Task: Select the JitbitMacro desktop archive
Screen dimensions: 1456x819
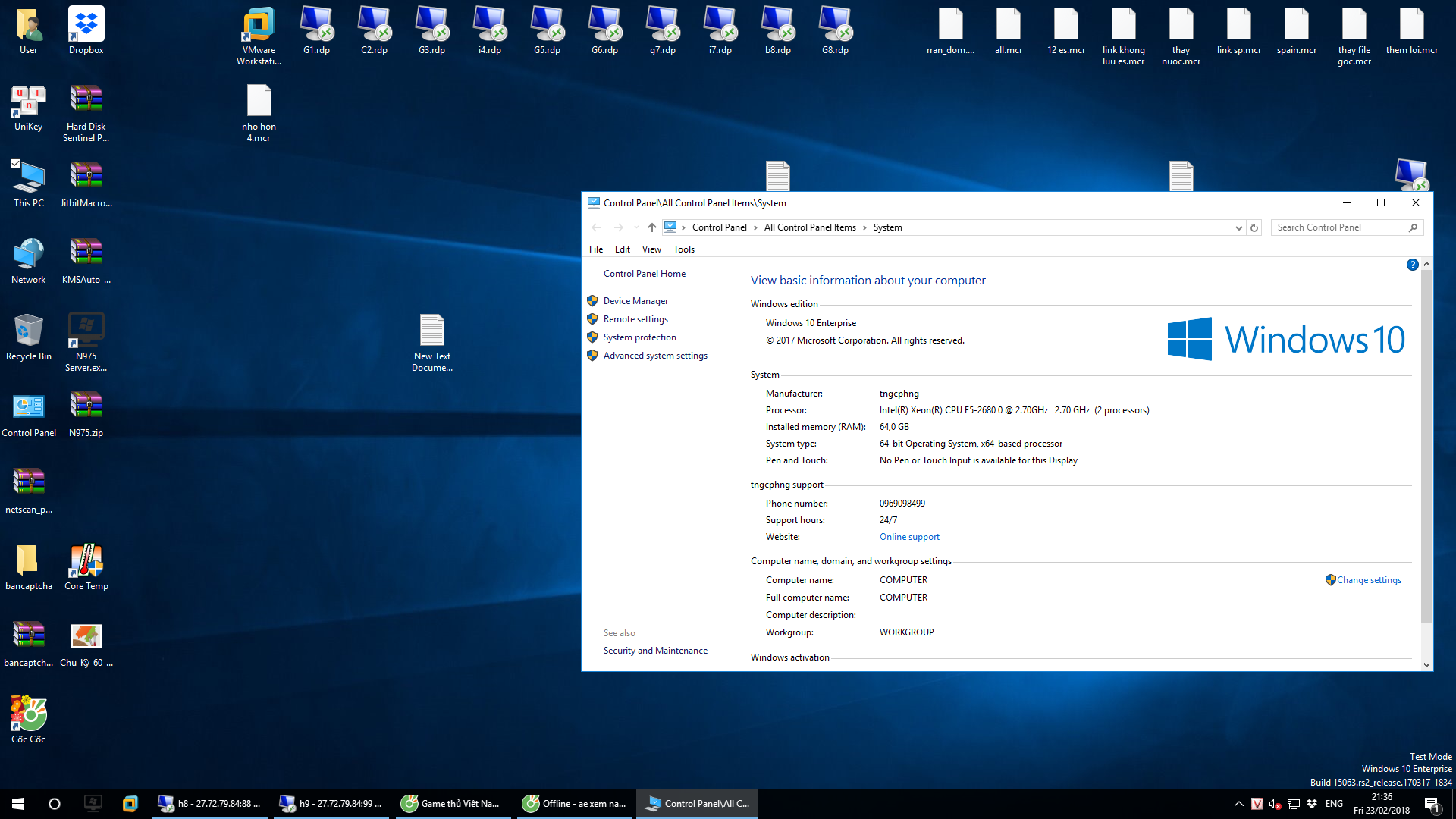Action: pyautogui.click(x=86, y=184)
